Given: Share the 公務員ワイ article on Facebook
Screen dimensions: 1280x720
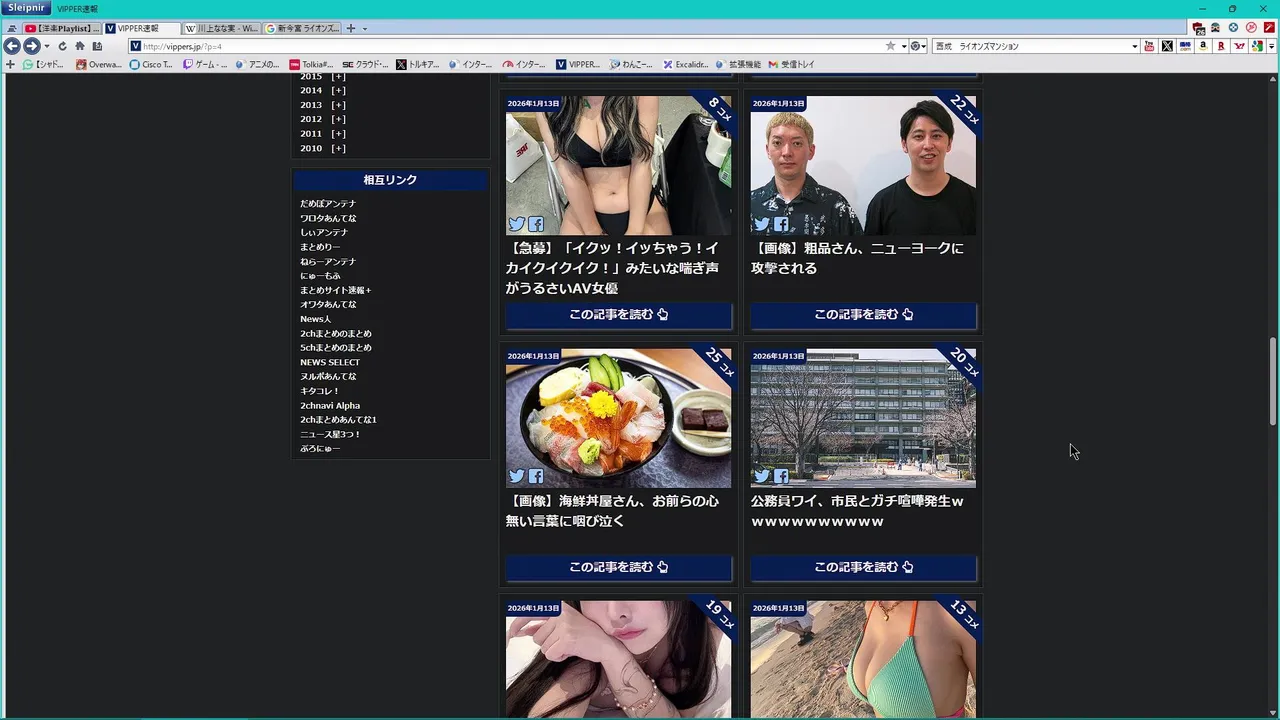Looking at the screenshot, I should coord(781,477).
